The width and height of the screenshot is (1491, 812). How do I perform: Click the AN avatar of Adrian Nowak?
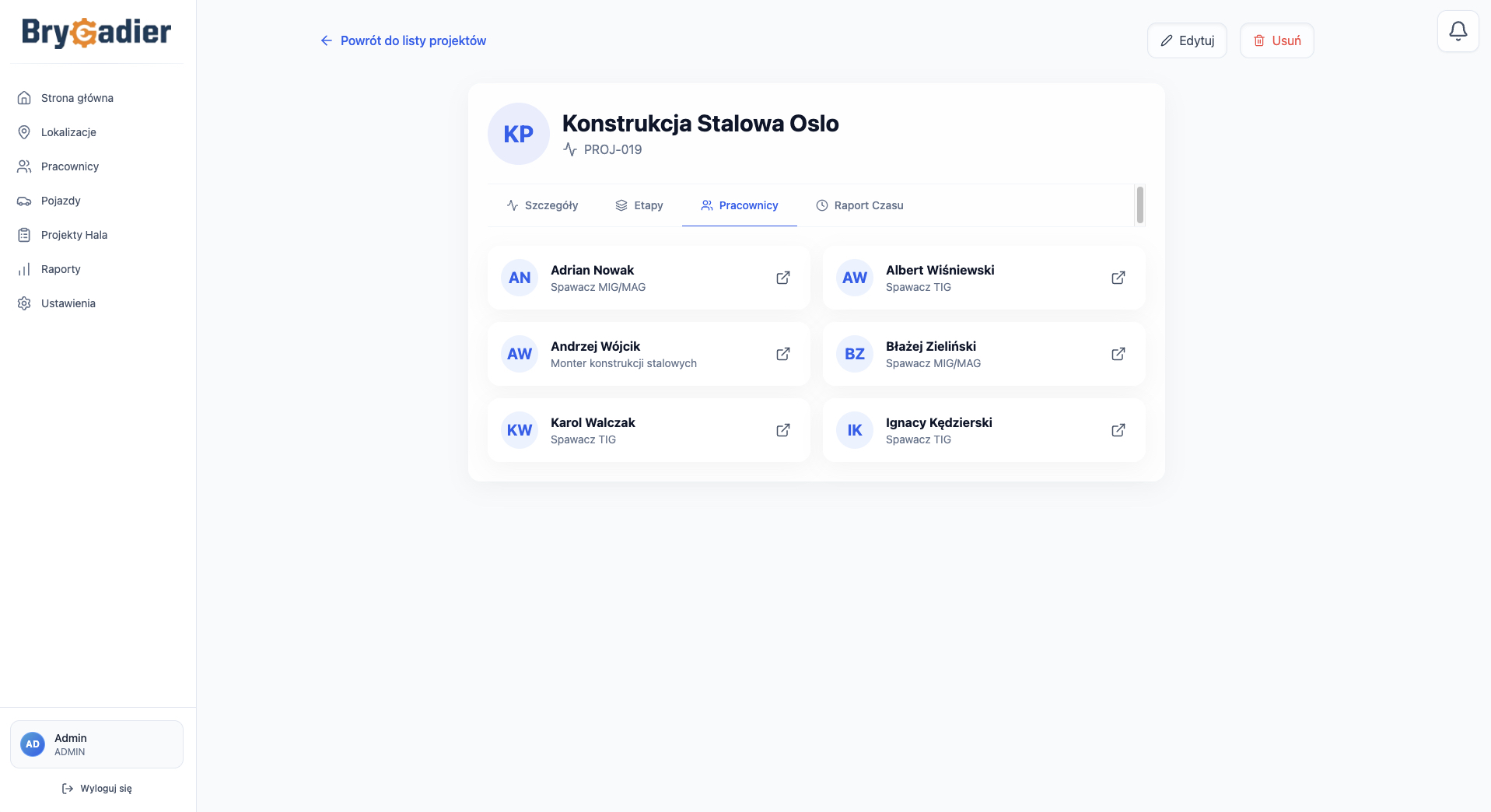(520, 278)
